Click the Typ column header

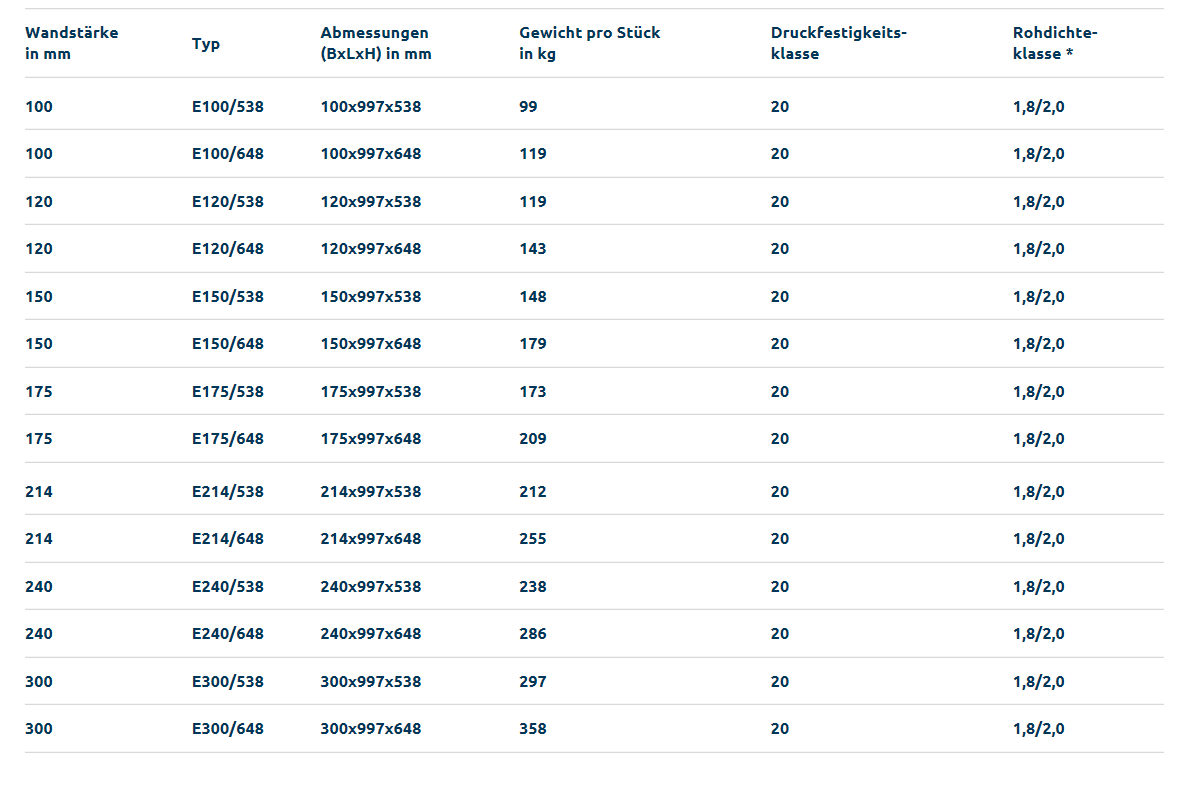(x=206, y=44)
